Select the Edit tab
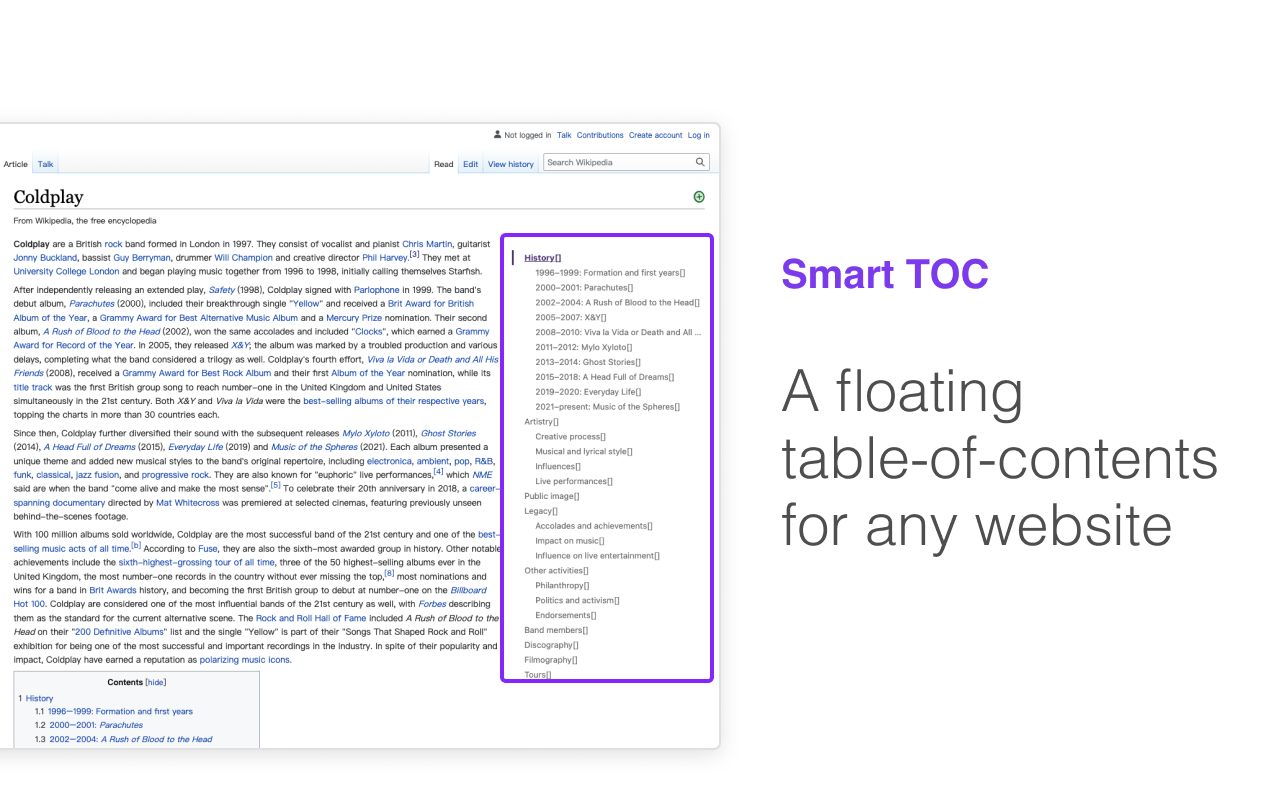This screenshot has width=1280, height=800. pyautogui.click(x=470, y=164)
